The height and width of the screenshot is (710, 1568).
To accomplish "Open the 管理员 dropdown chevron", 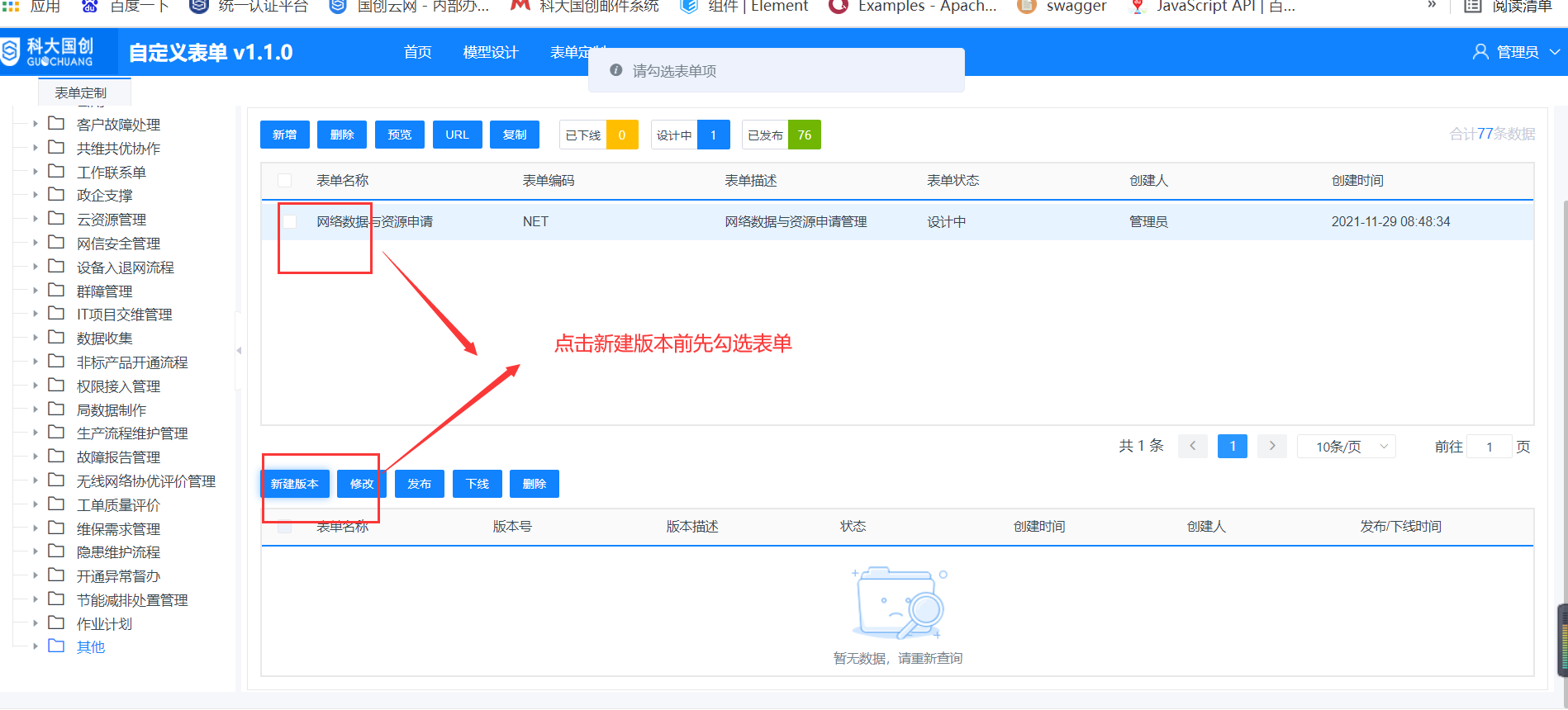I will coord(1555,52).
